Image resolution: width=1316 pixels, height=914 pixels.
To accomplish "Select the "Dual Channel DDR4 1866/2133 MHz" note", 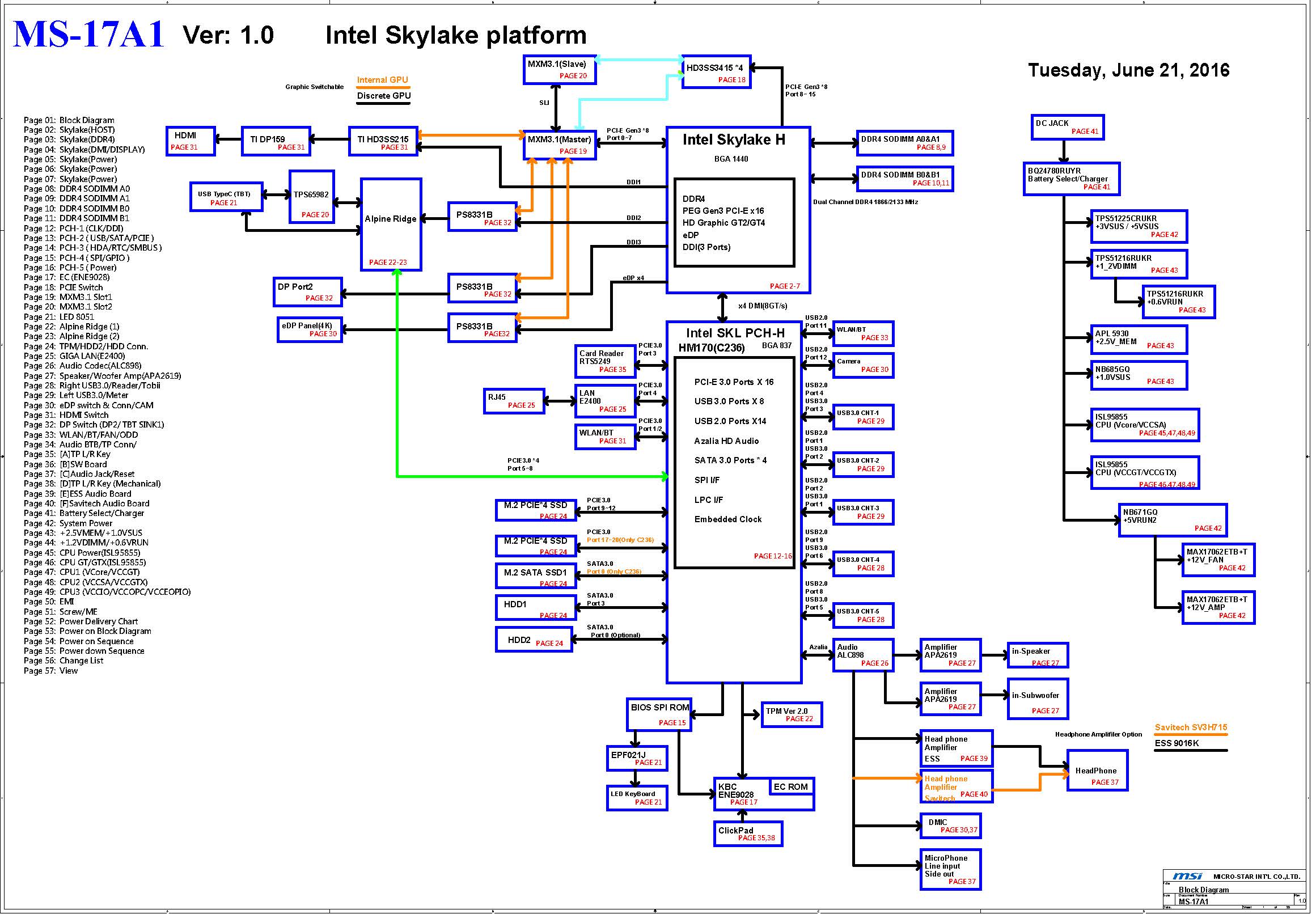I will [865, 202].
